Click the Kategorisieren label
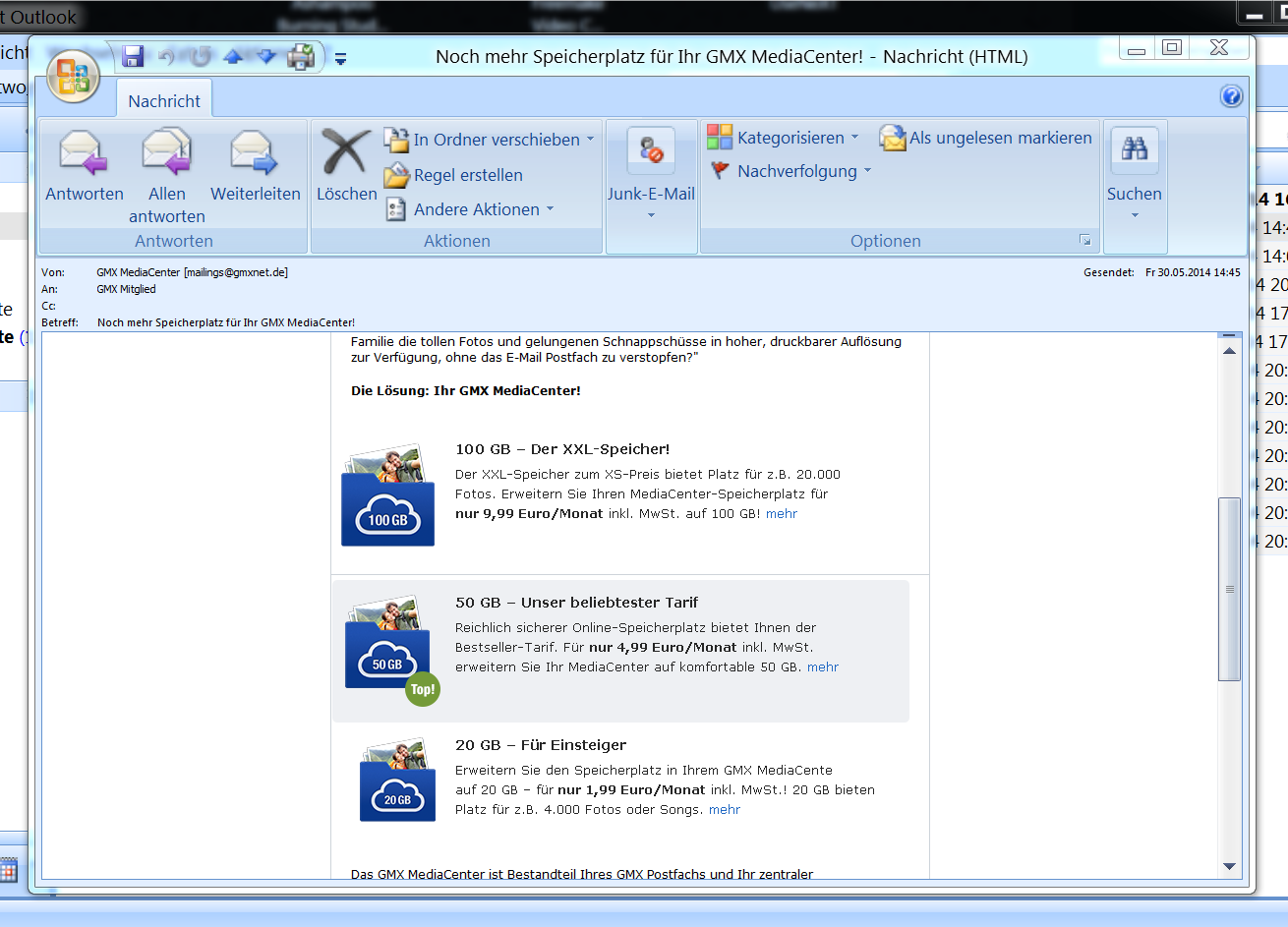 790,138
